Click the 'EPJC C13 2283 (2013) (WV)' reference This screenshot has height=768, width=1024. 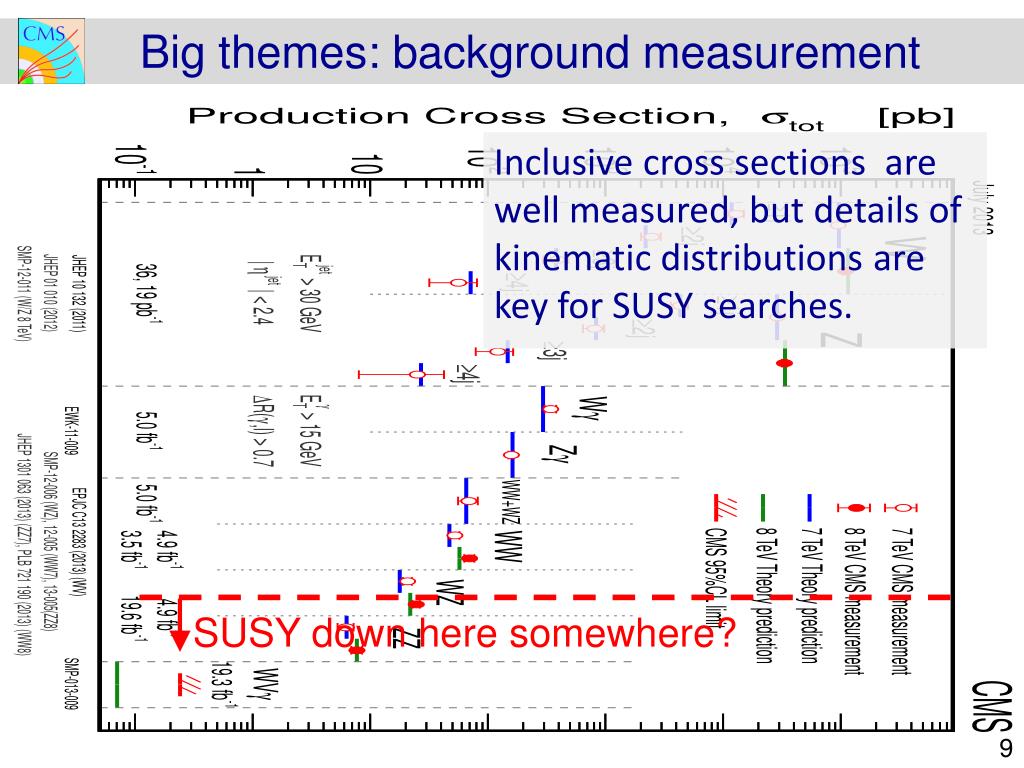(79, 542)
